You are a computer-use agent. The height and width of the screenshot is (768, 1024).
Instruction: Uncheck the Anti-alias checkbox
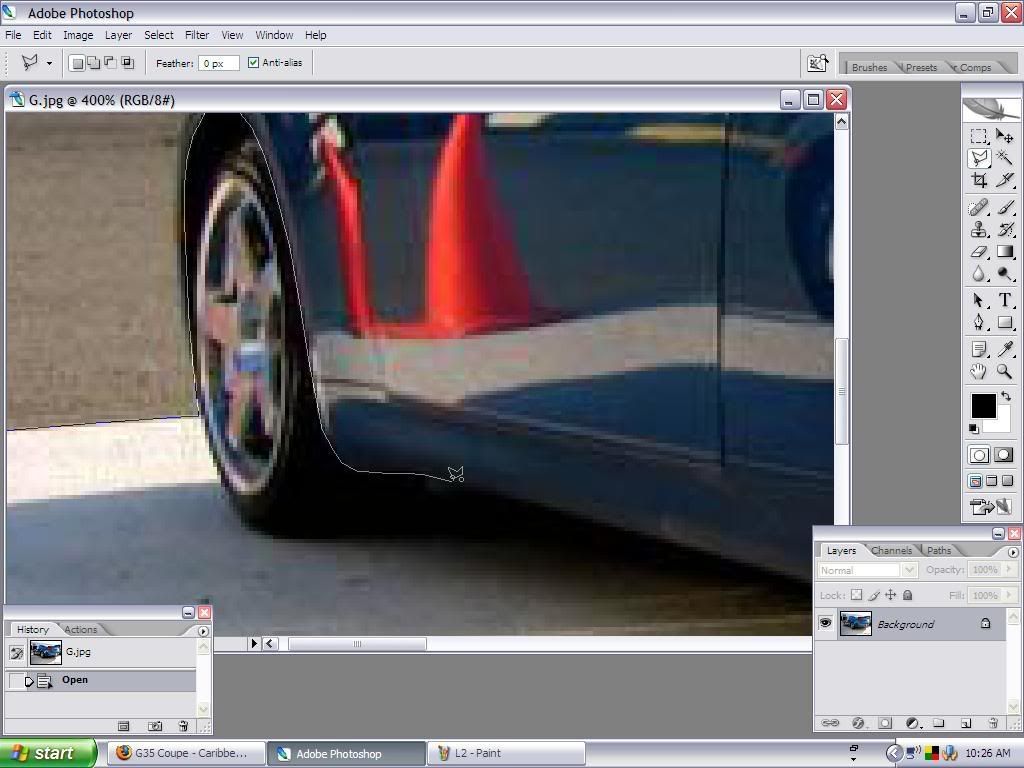253,63
